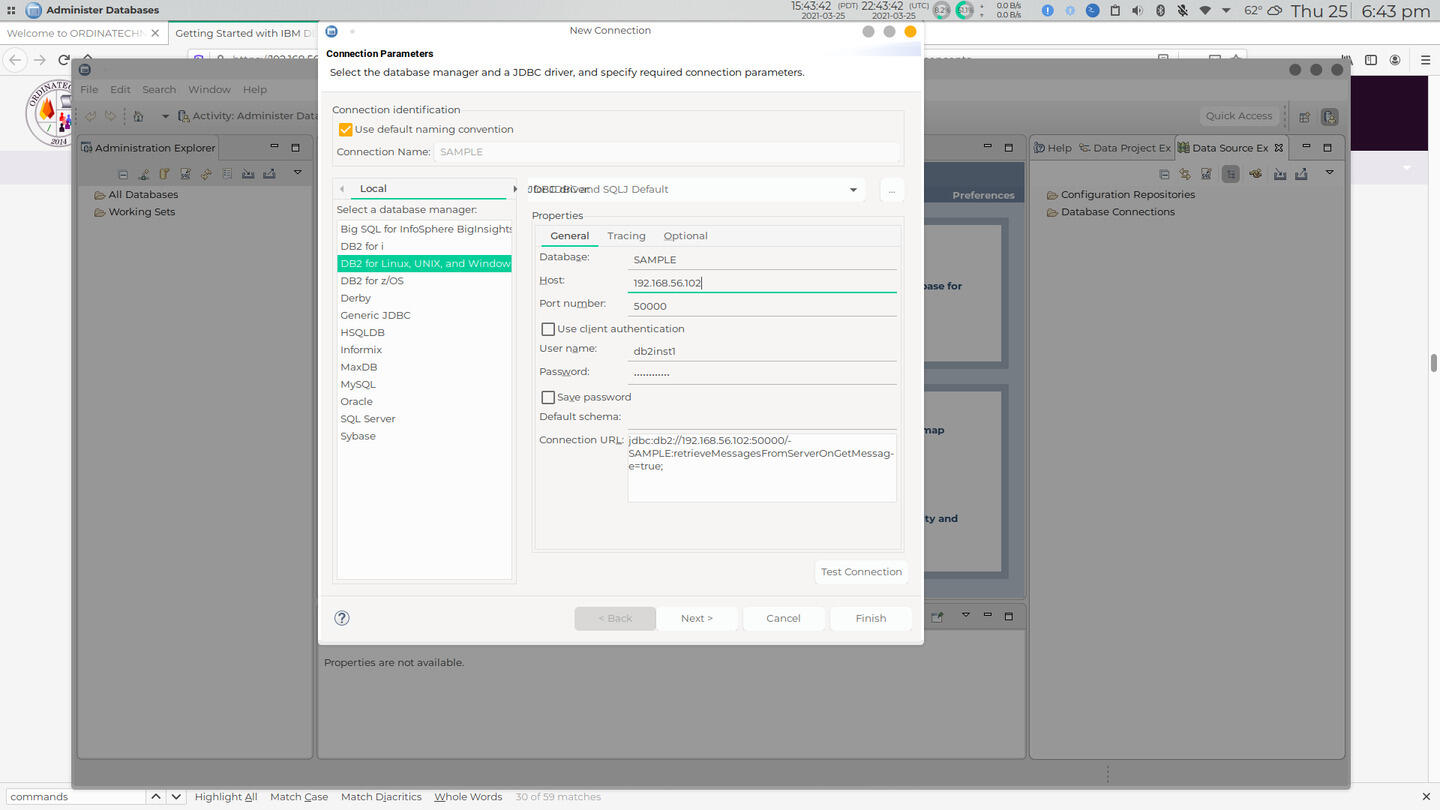Click volume speaker icon in system tray

[x=1137, y=10]
